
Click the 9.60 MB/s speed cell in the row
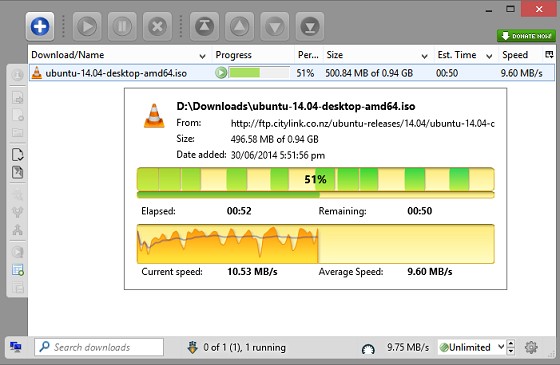click(x=521, y=73)
